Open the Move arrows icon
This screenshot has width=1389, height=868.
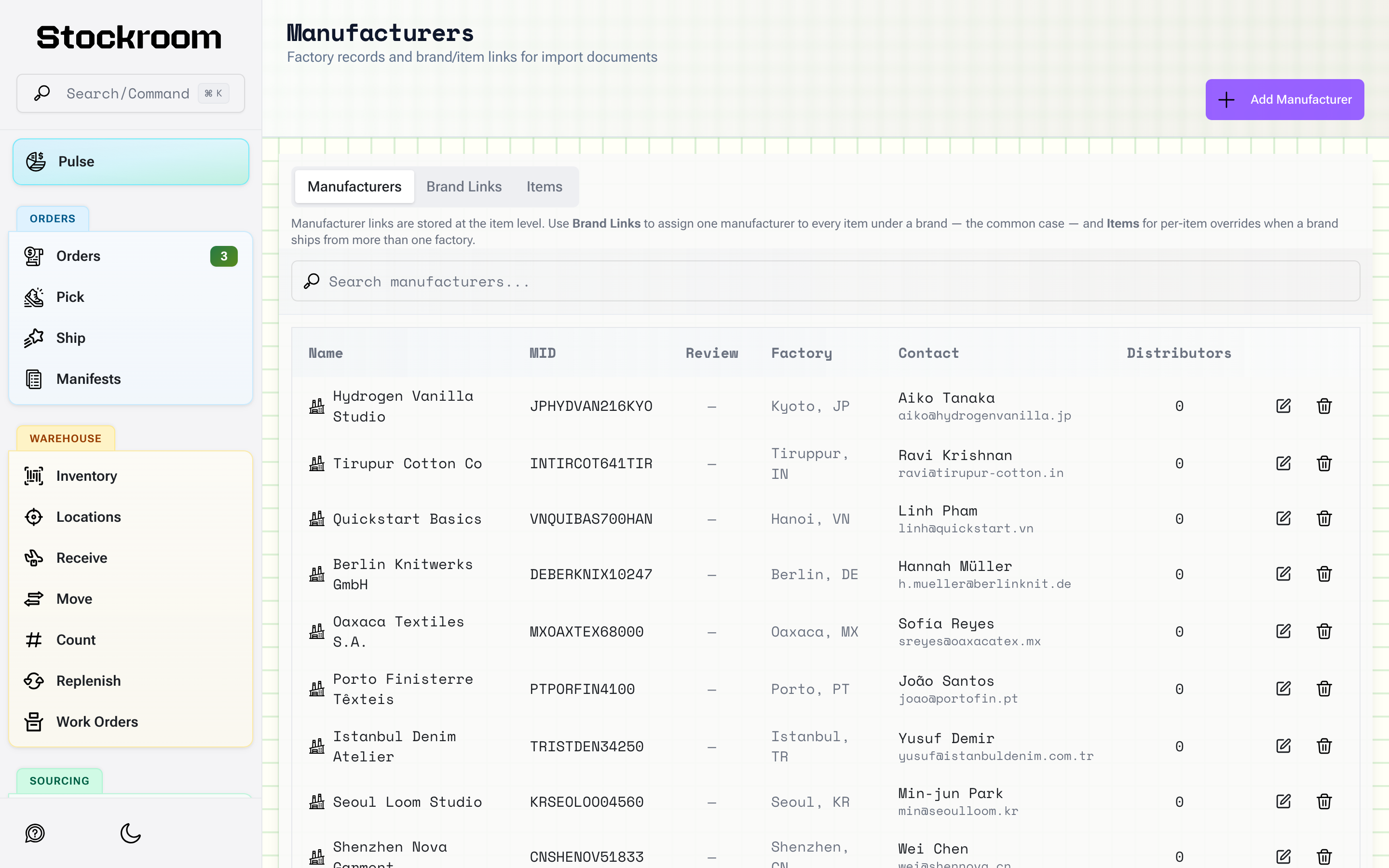click(x=34, y=599)
